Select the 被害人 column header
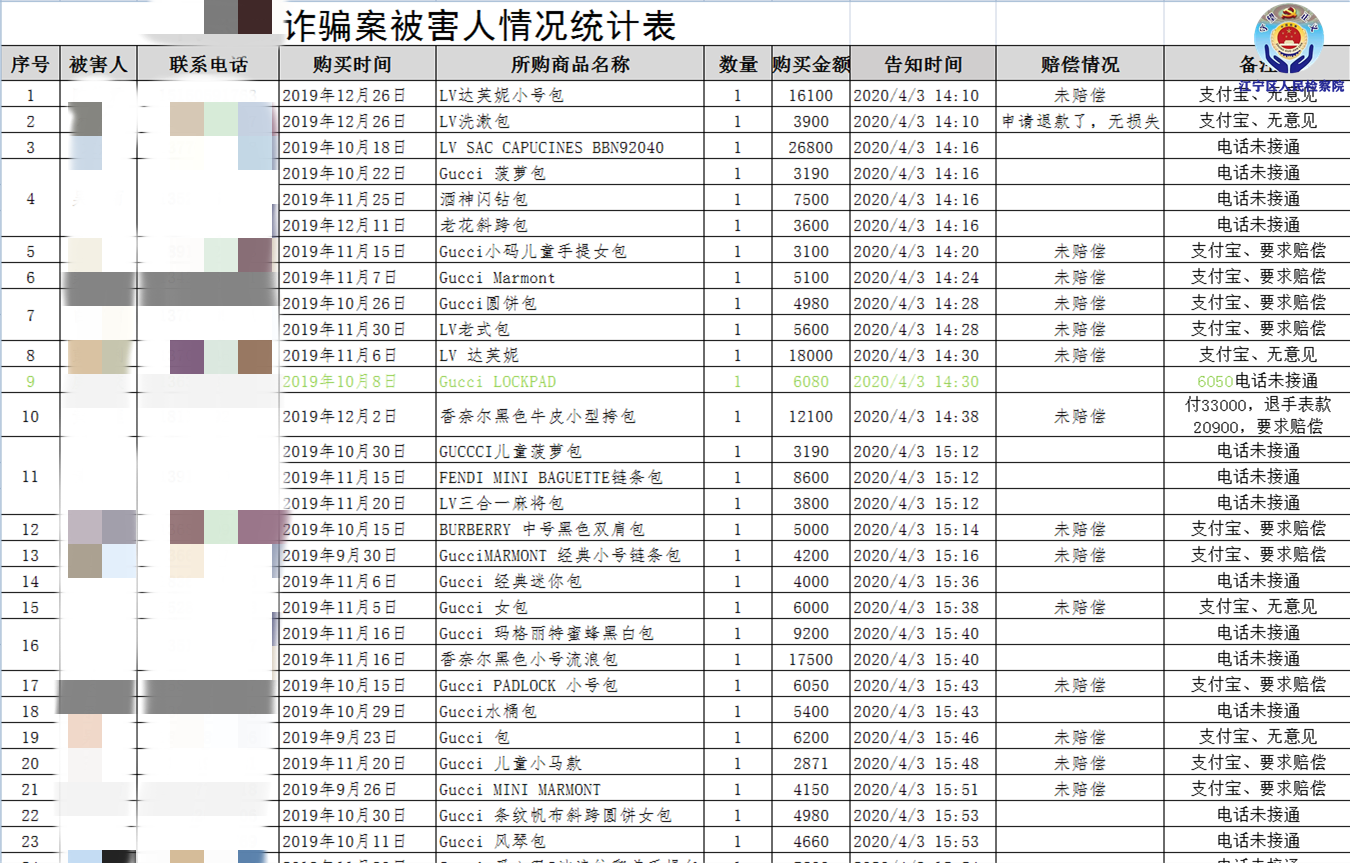 98,65
